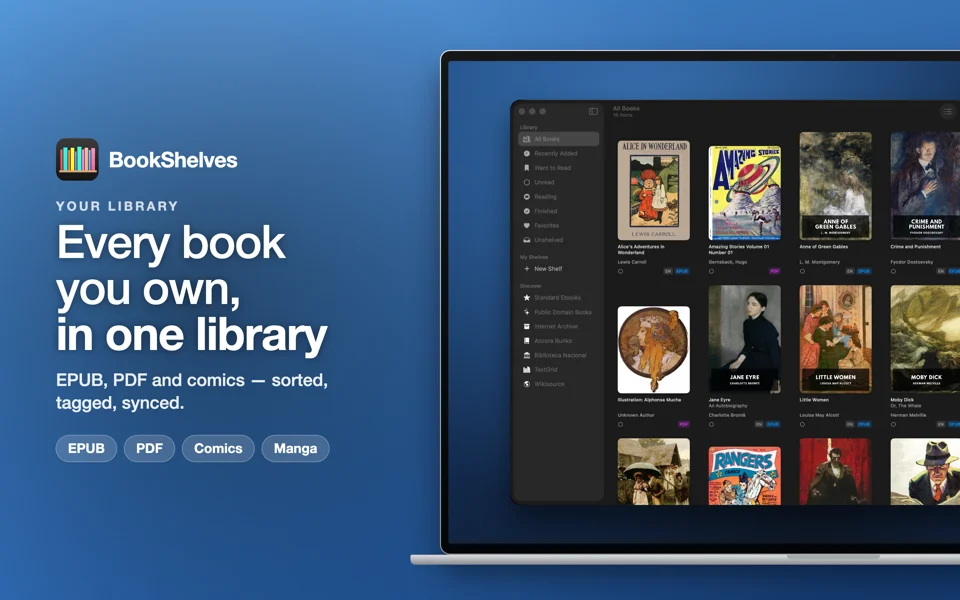Open Favorites with the heart icon
This screenshot has height=600, width=960.
click(558, 225)
